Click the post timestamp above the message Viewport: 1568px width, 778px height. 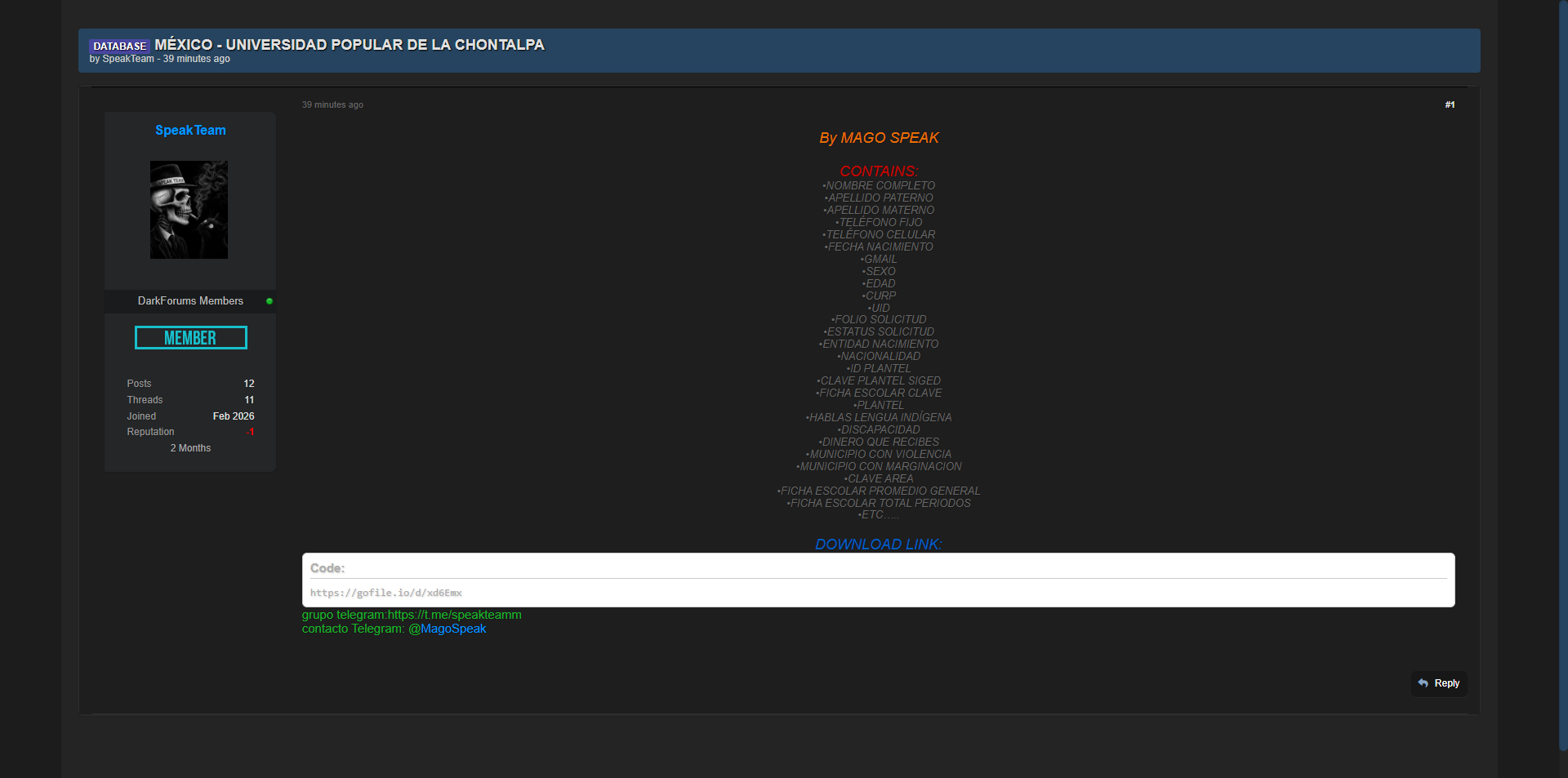point(332,104)
